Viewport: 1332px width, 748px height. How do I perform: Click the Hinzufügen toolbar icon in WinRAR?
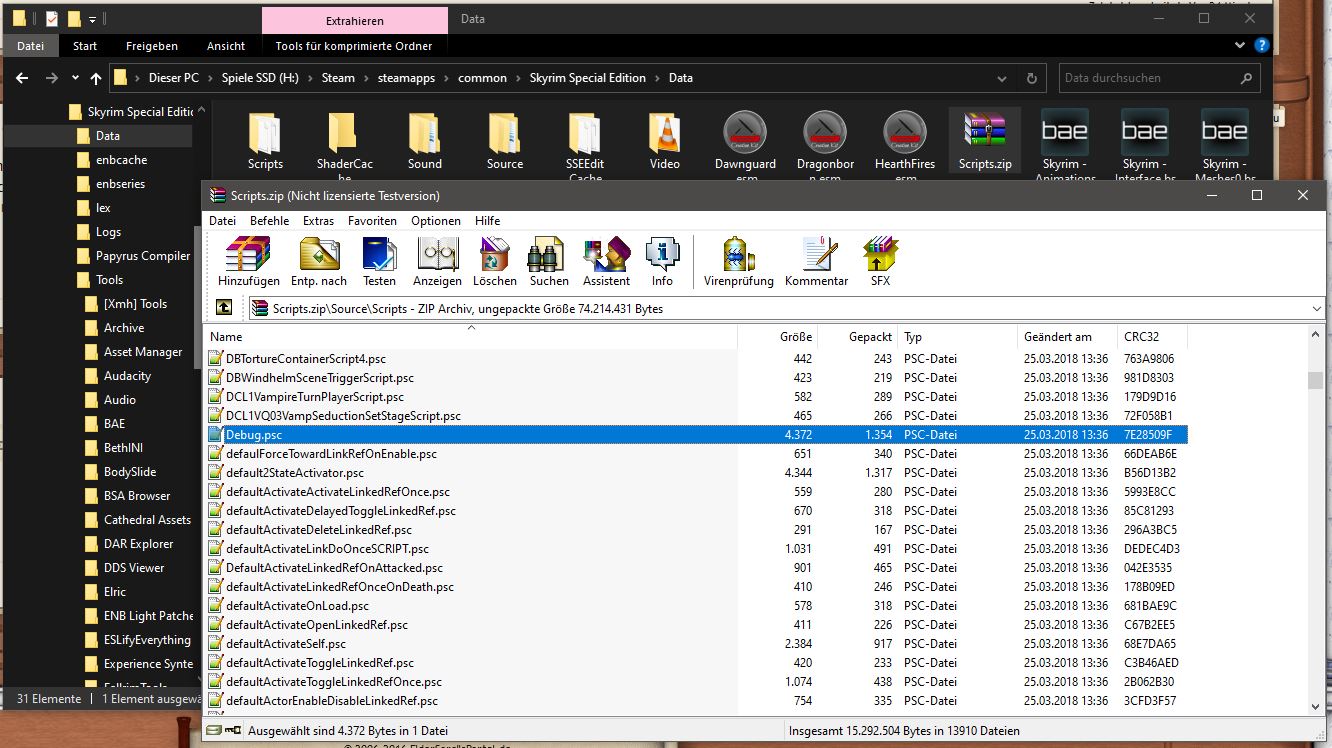pyautogui.click(x=248, y=262)
